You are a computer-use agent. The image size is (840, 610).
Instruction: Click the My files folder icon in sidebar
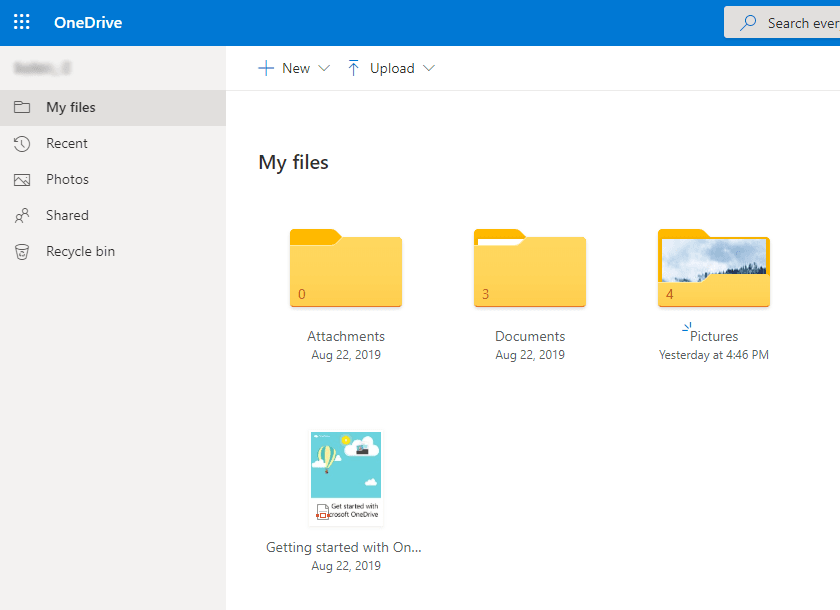22,107
